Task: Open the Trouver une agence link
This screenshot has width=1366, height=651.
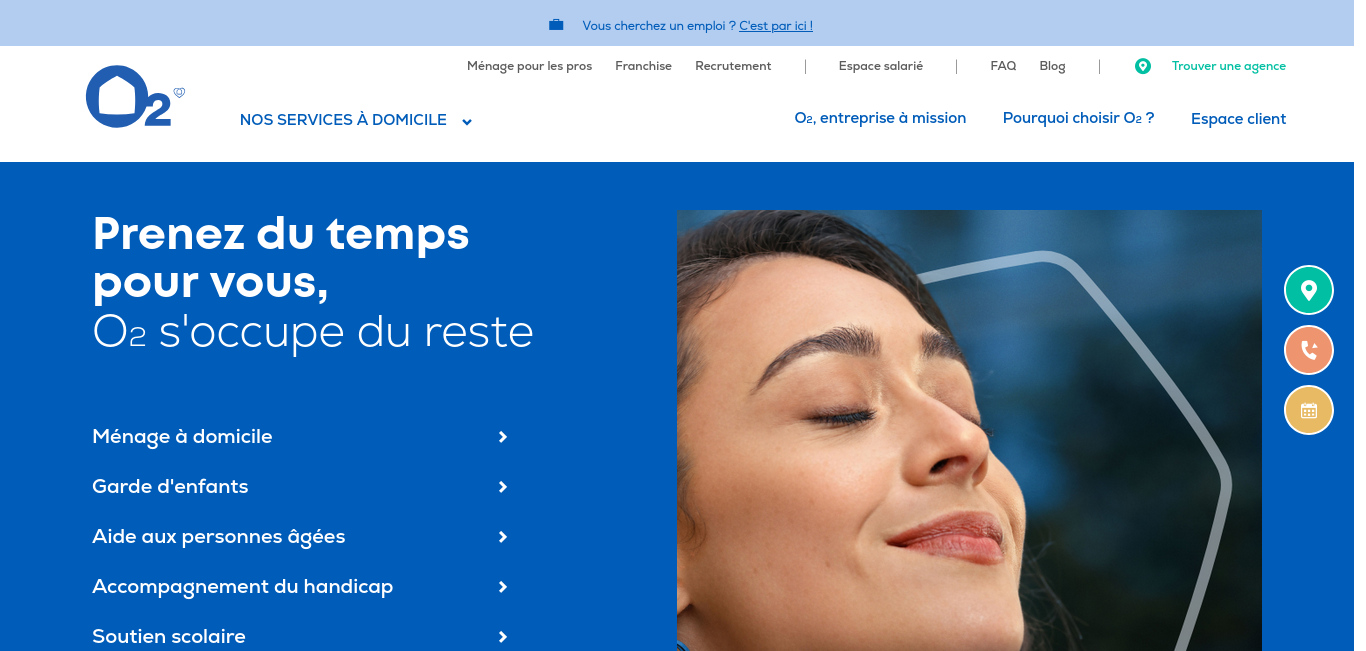Action: 1229,66
